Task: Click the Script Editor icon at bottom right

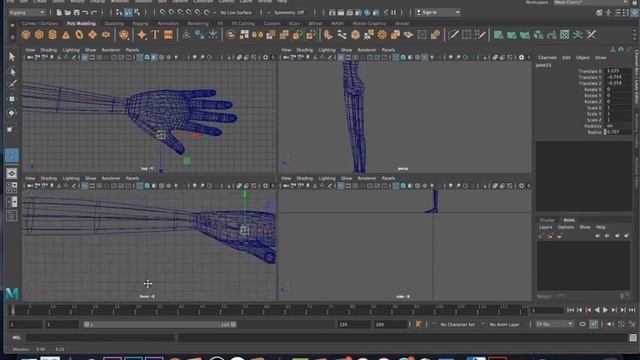Action: [x=633, y=338]
